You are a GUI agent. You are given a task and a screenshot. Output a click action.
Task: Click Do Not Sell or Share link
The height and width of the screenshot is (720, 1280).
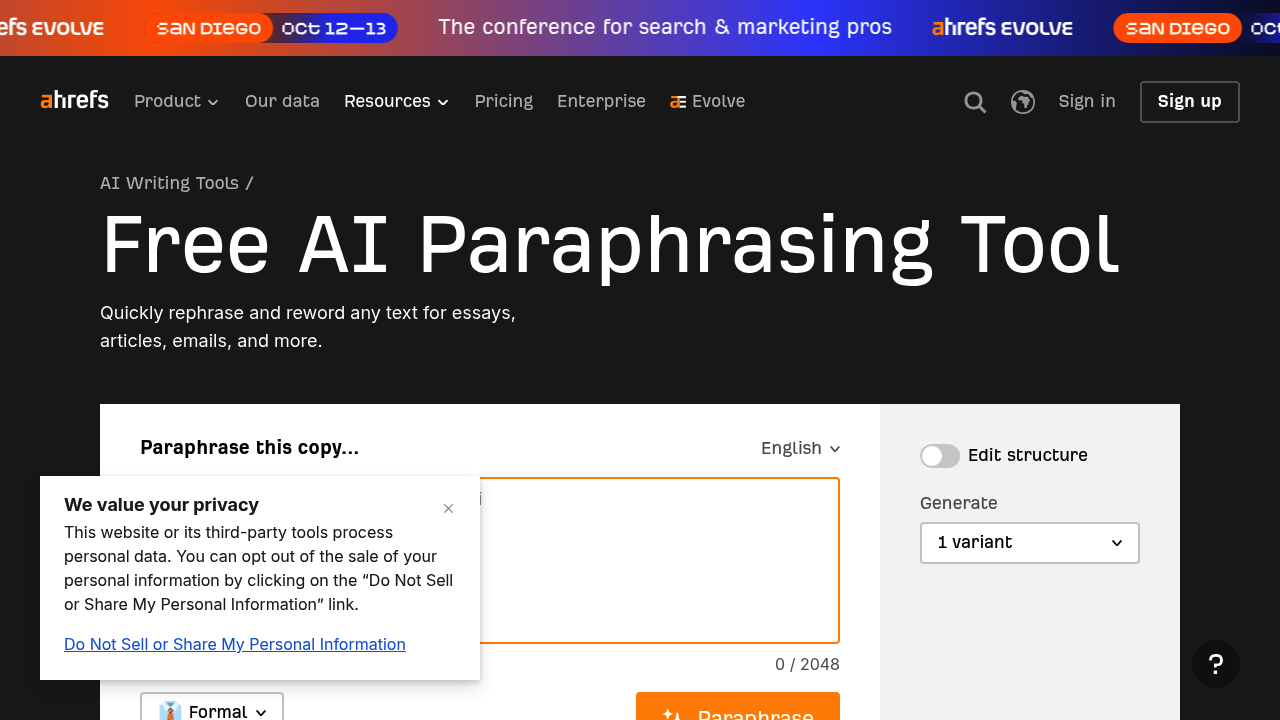235,645
